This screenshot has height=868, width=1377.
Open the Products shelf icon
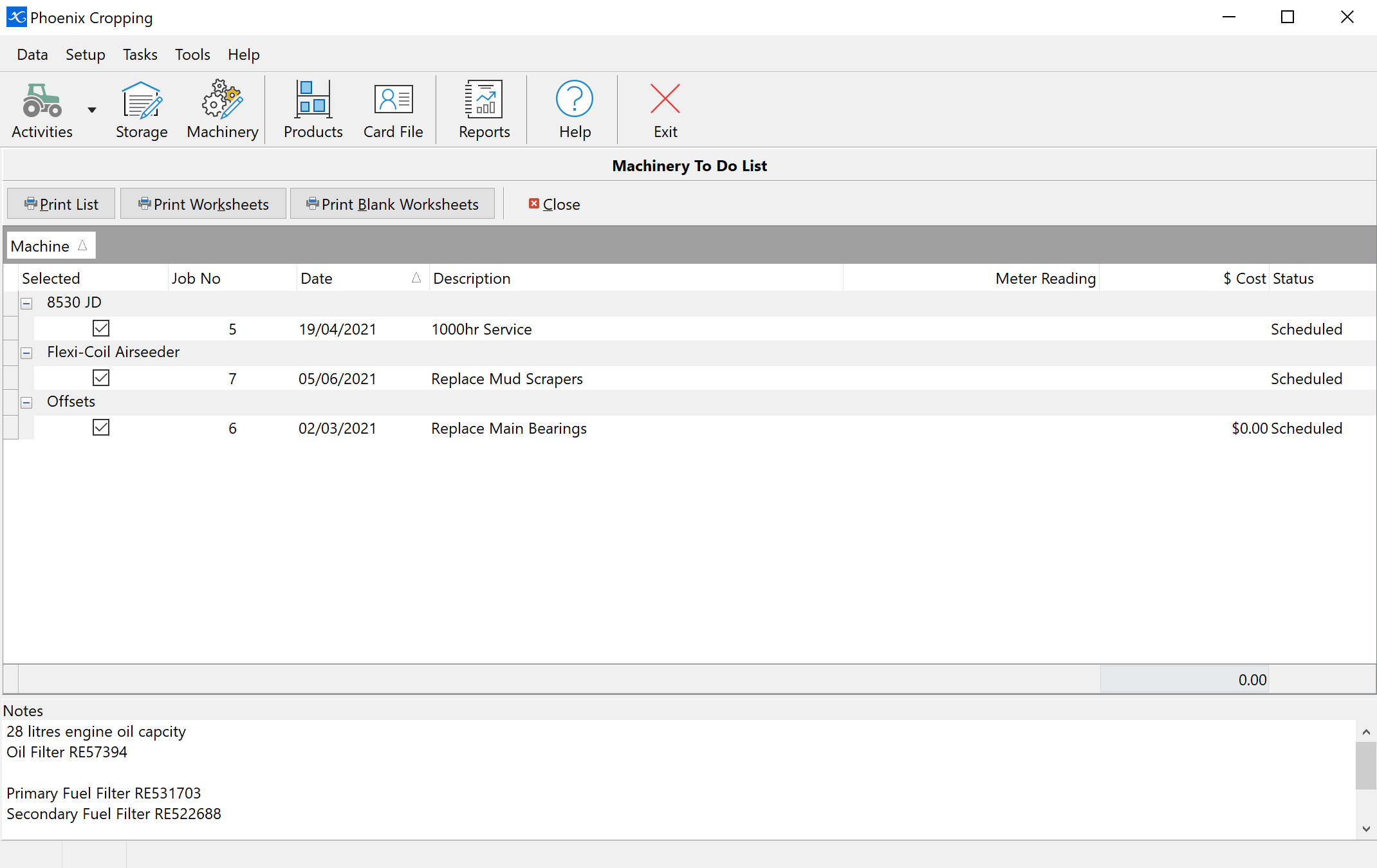[313, 109]
